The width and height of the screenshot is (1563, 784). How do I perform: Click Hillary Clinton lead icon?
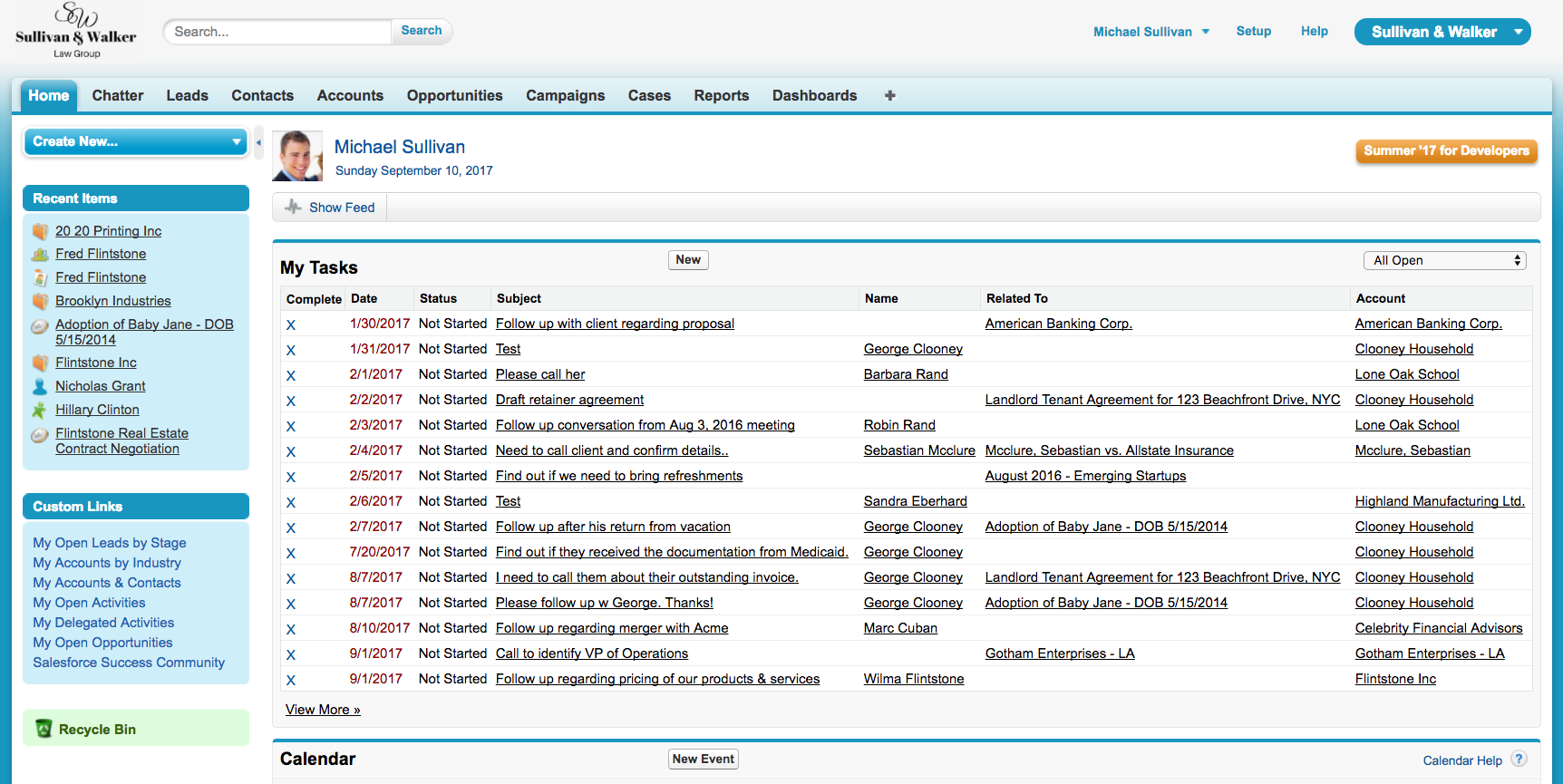click(40, 410)
